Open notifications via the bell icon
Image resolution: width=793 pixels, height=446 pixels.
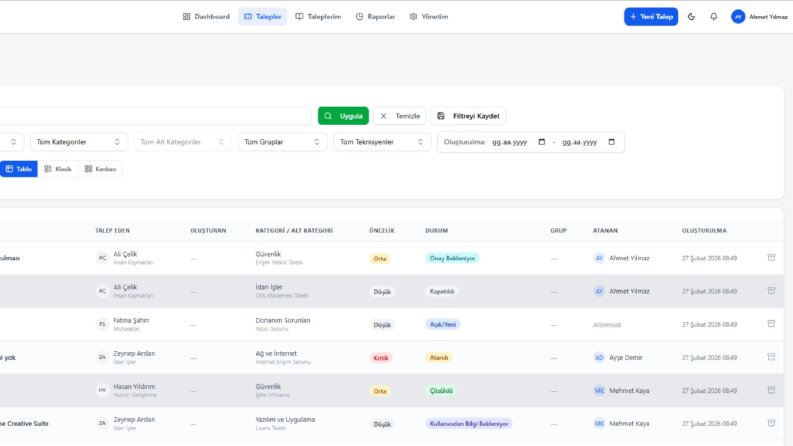tap(714, 17)
